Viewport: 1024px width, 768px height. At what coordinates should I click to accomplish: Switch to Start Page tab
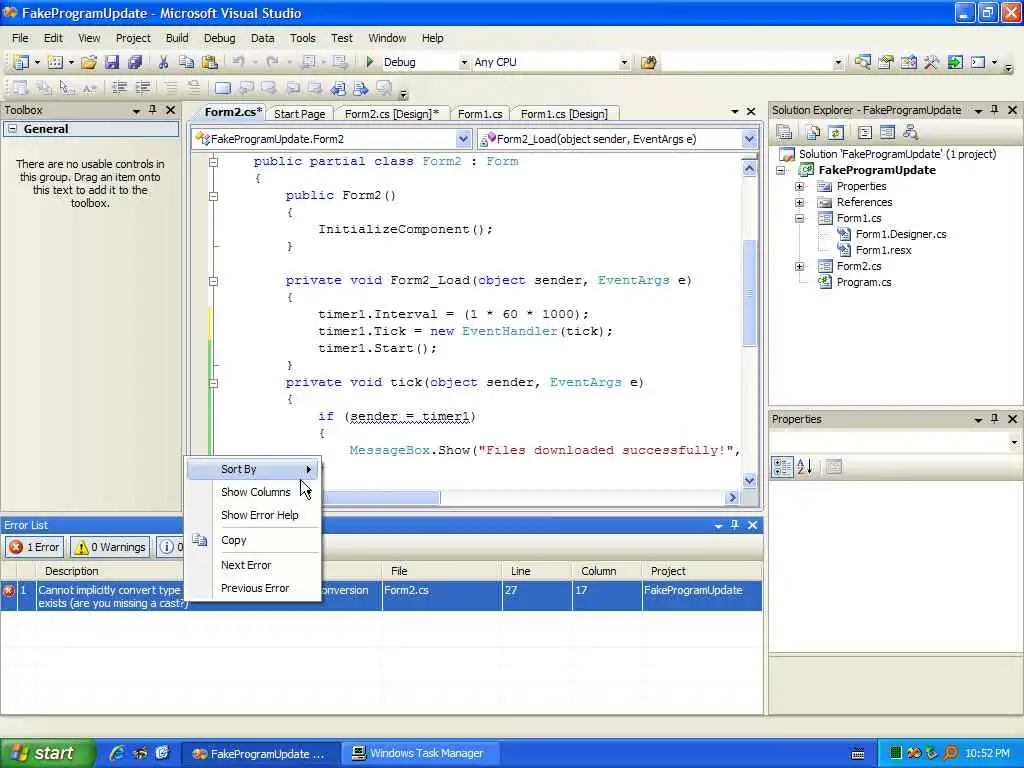[x=300, y=114]
